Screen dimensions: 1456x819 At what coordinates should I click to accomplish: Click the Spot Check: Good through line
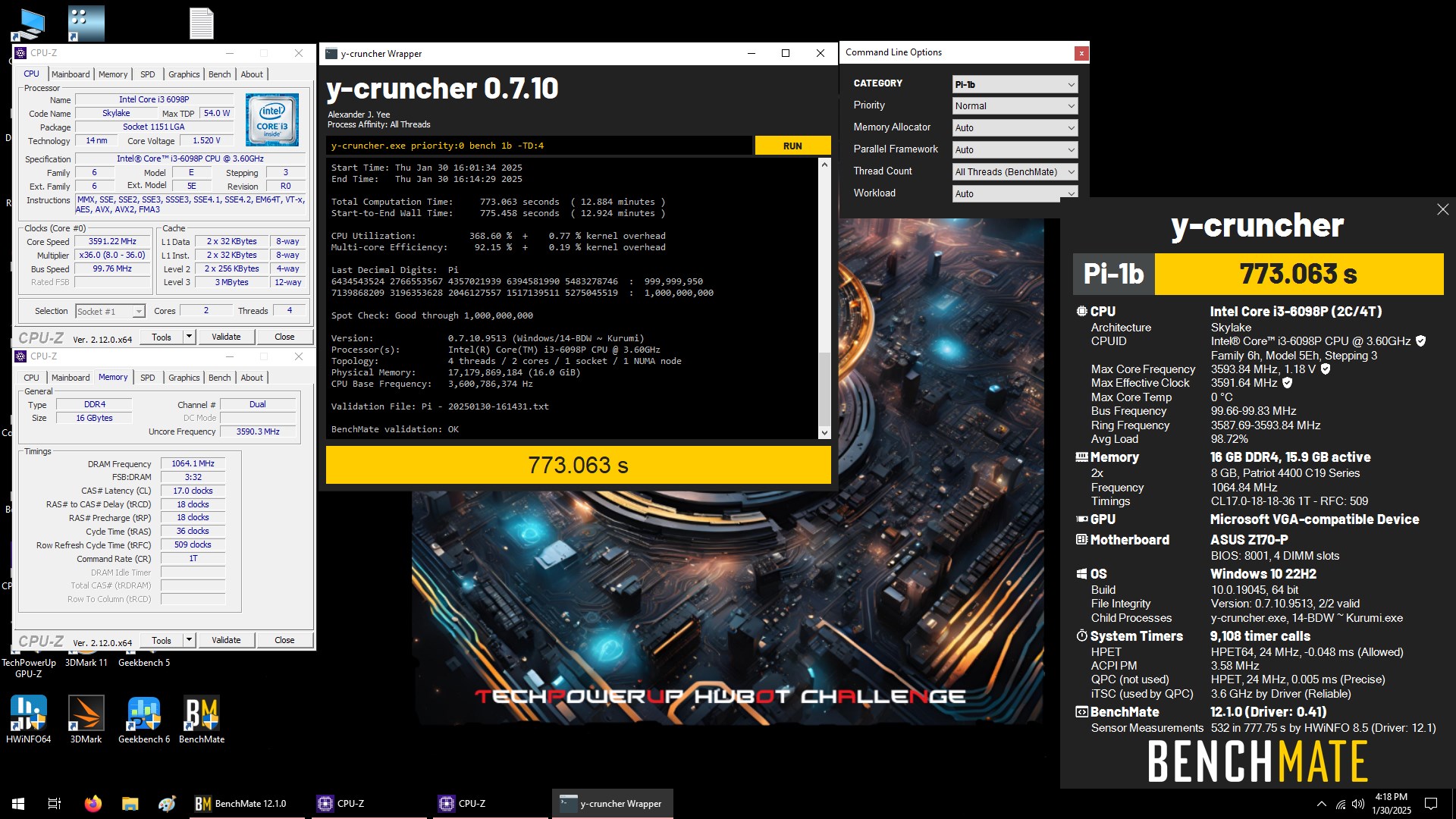[432, 315]
